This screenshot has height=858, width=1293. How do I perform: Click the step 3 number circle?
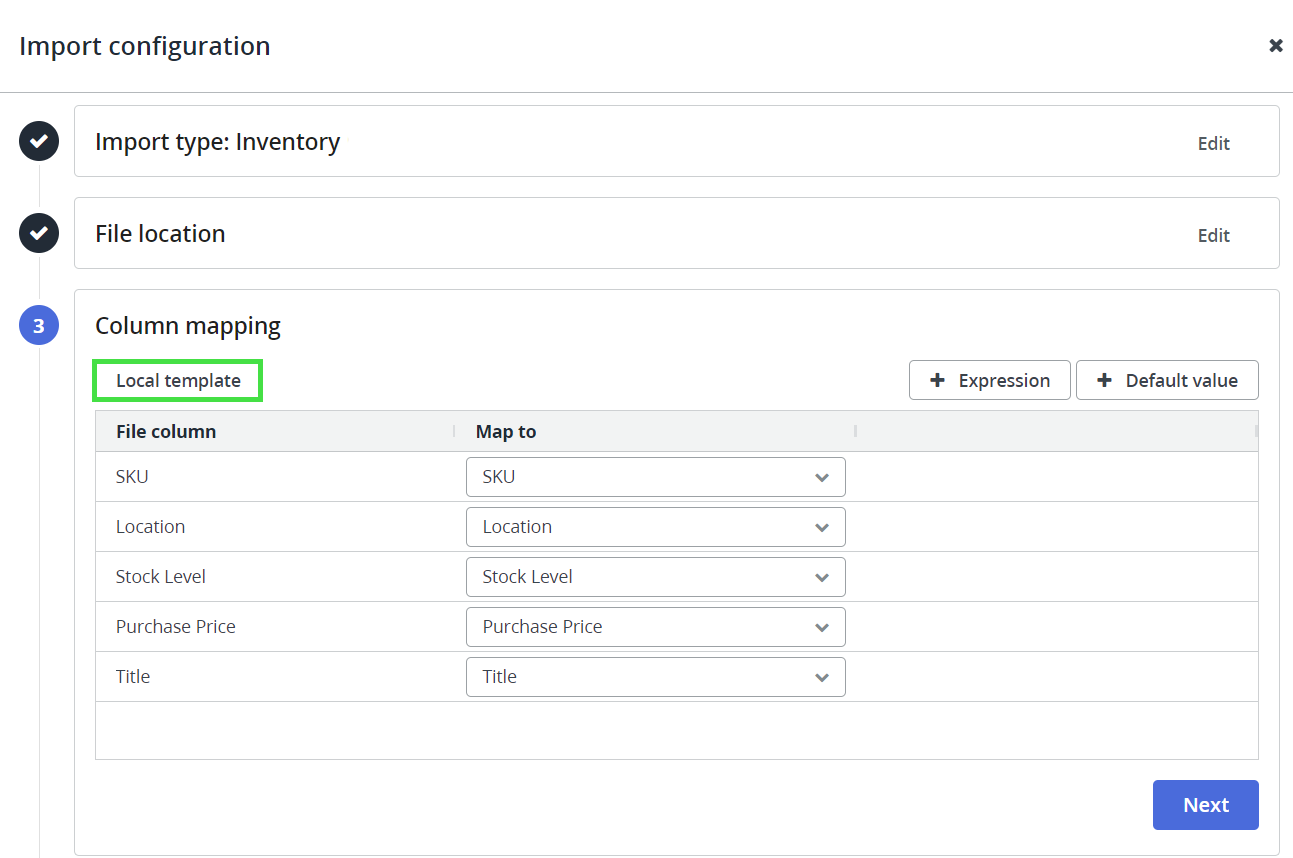tap(39, 326)
